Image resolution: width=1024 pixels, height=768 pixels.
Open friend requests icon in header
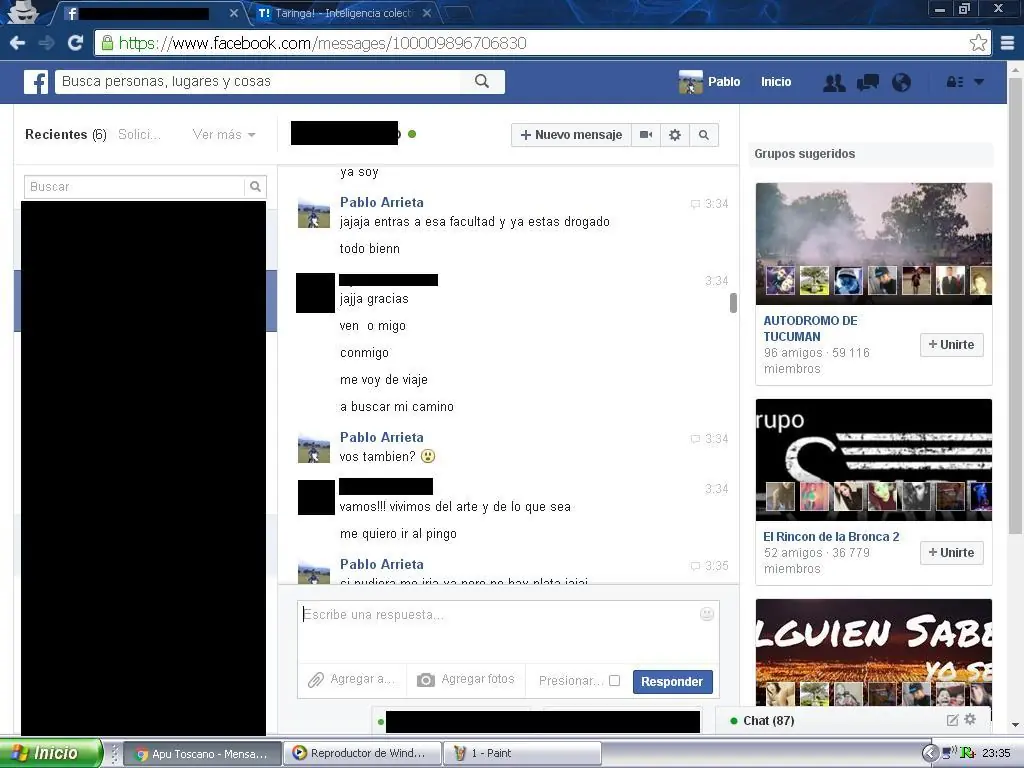click(834, 82)
